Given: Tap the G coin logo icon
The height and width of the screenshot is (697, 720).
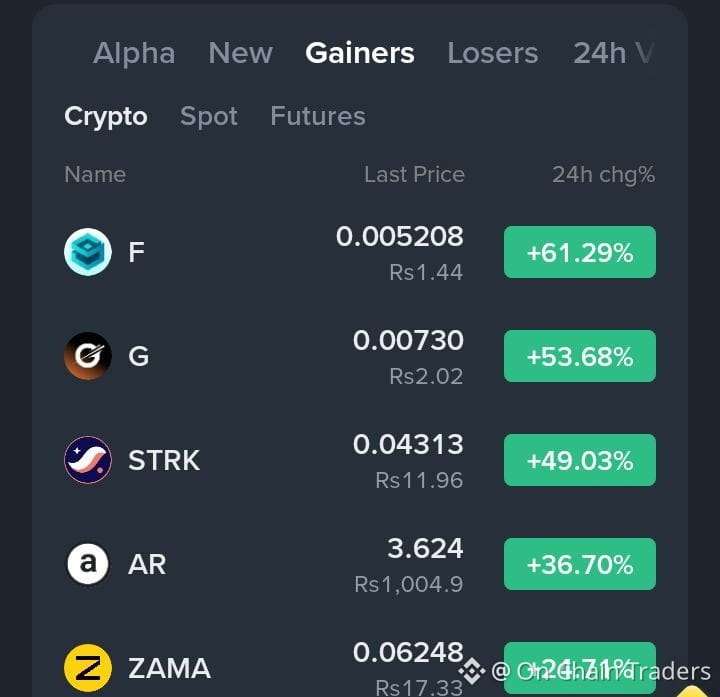Looking at the screenshot, I should coord(88,356).
